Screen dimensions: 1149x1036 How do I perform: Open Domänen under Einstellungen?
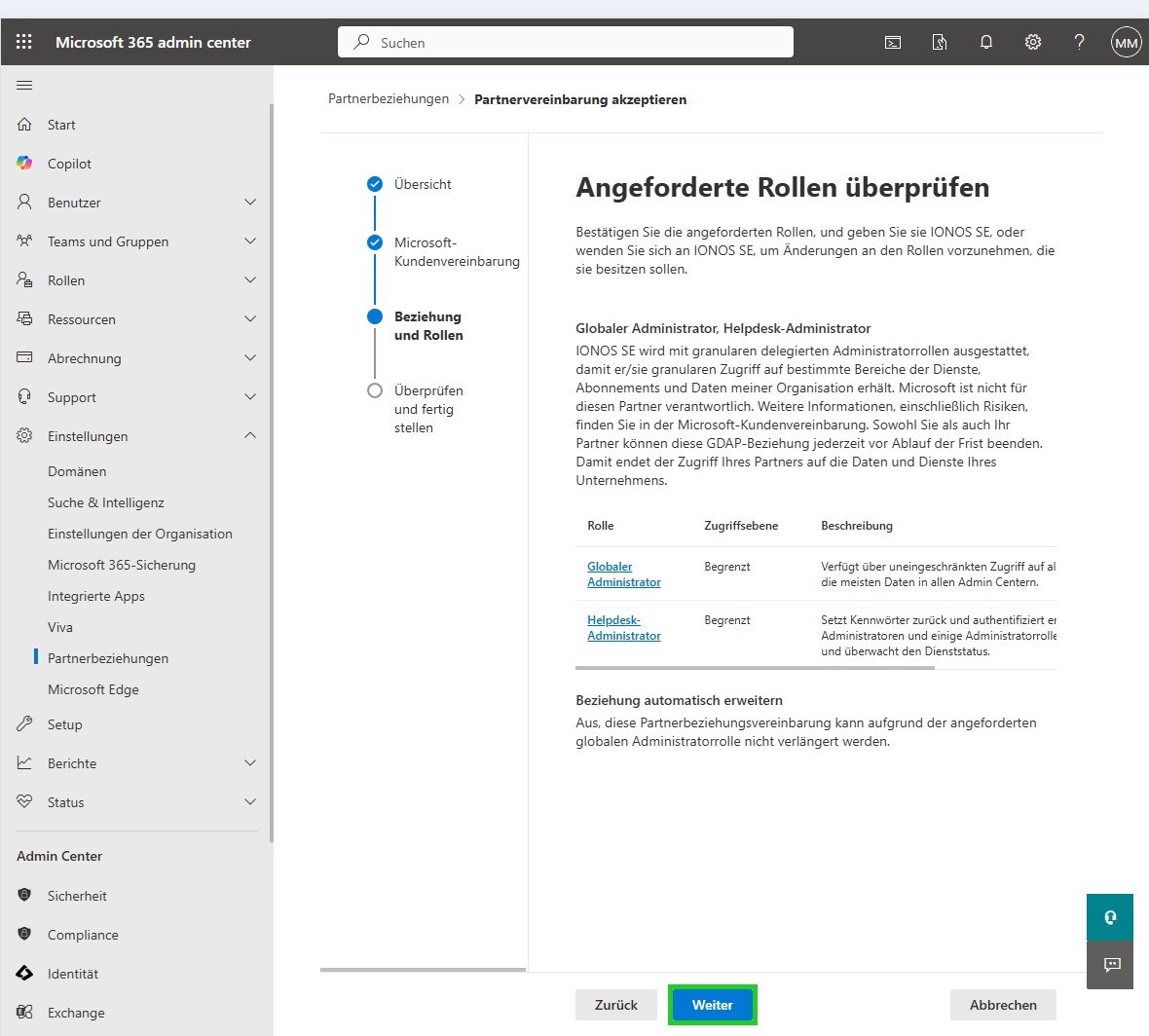click(77, 471)
